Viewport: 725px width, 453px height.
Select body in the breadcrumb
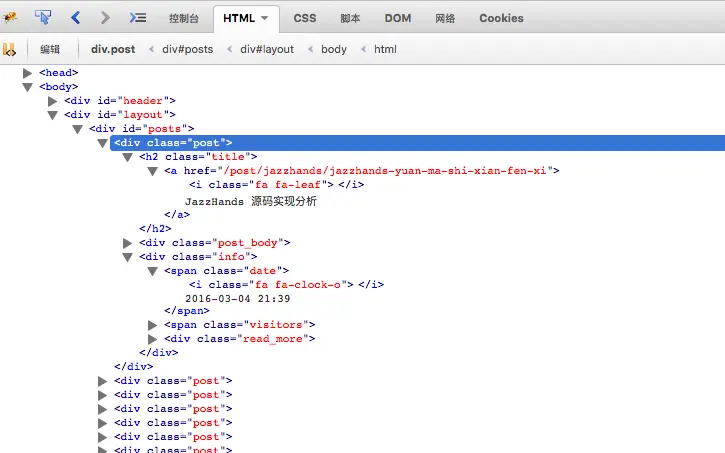334,49
